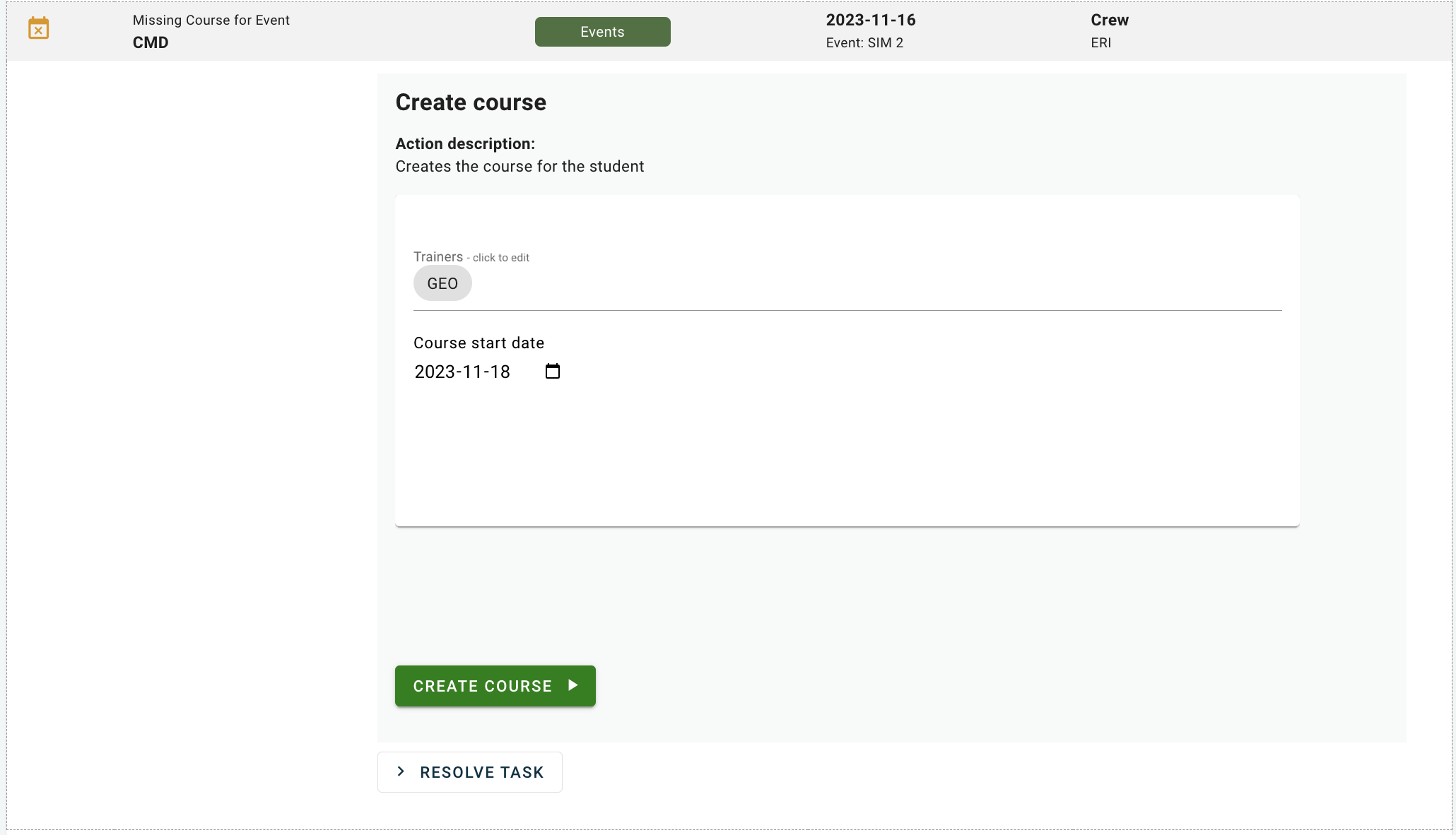Expand the RESOLVE TASK section

481,772
